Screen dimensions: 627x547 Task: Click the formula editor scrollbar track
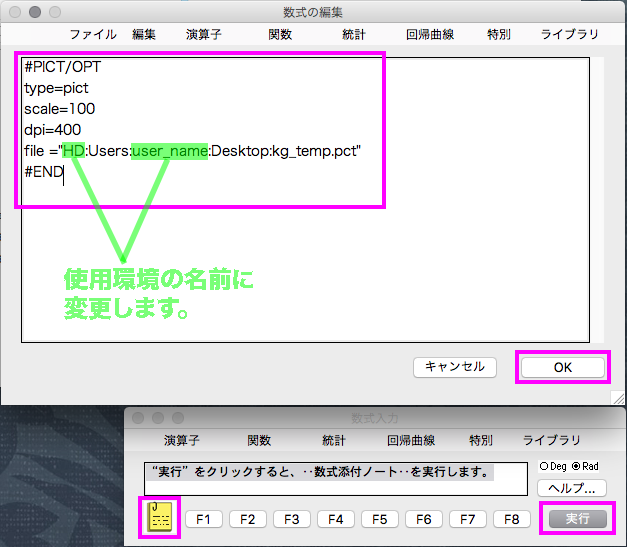pyautogui.click(x=597, y=200)
